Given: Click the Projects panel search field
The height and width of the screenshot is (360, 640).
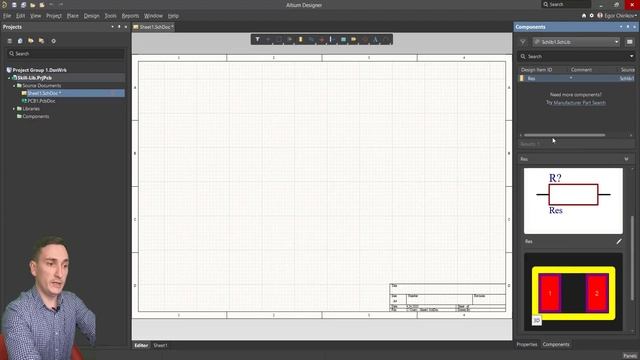Looking at the screenshot, I should coord(65,53).
